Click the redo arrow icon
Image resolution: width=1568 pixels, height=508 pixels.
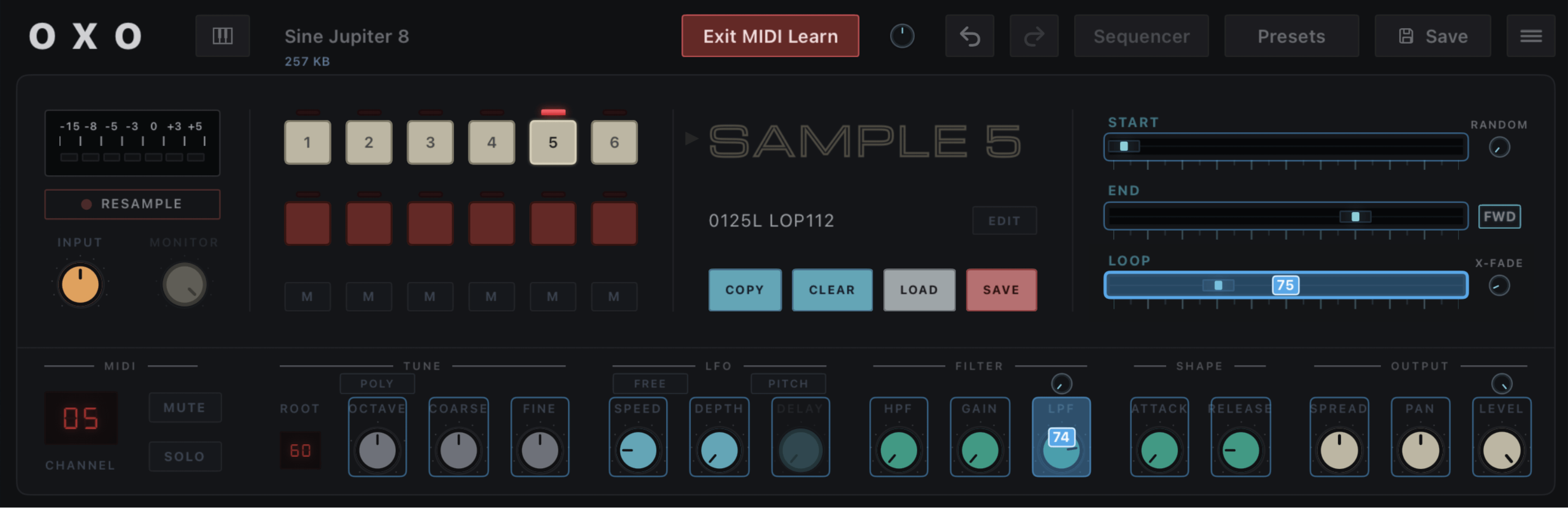(1033, 36)
